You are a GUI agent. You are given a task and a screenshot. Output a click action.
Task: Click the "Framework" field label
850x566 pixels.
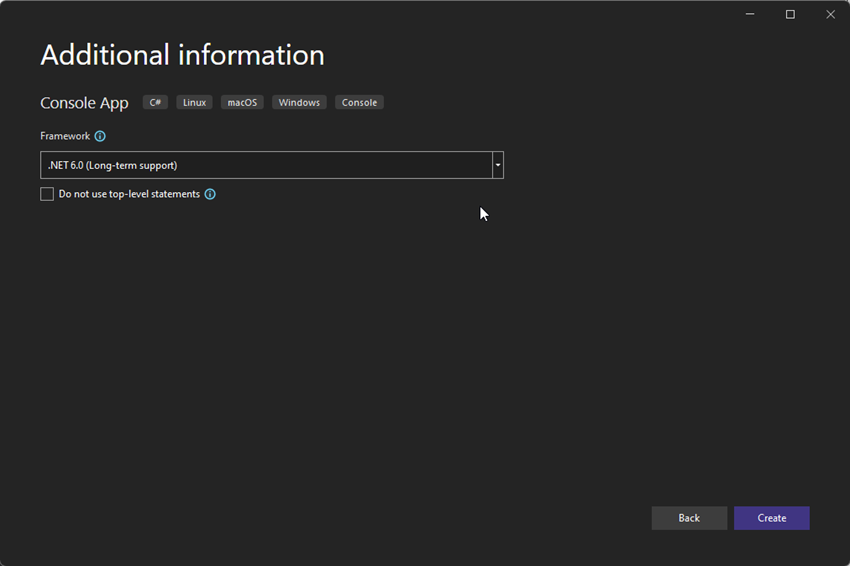pos(65,136)
